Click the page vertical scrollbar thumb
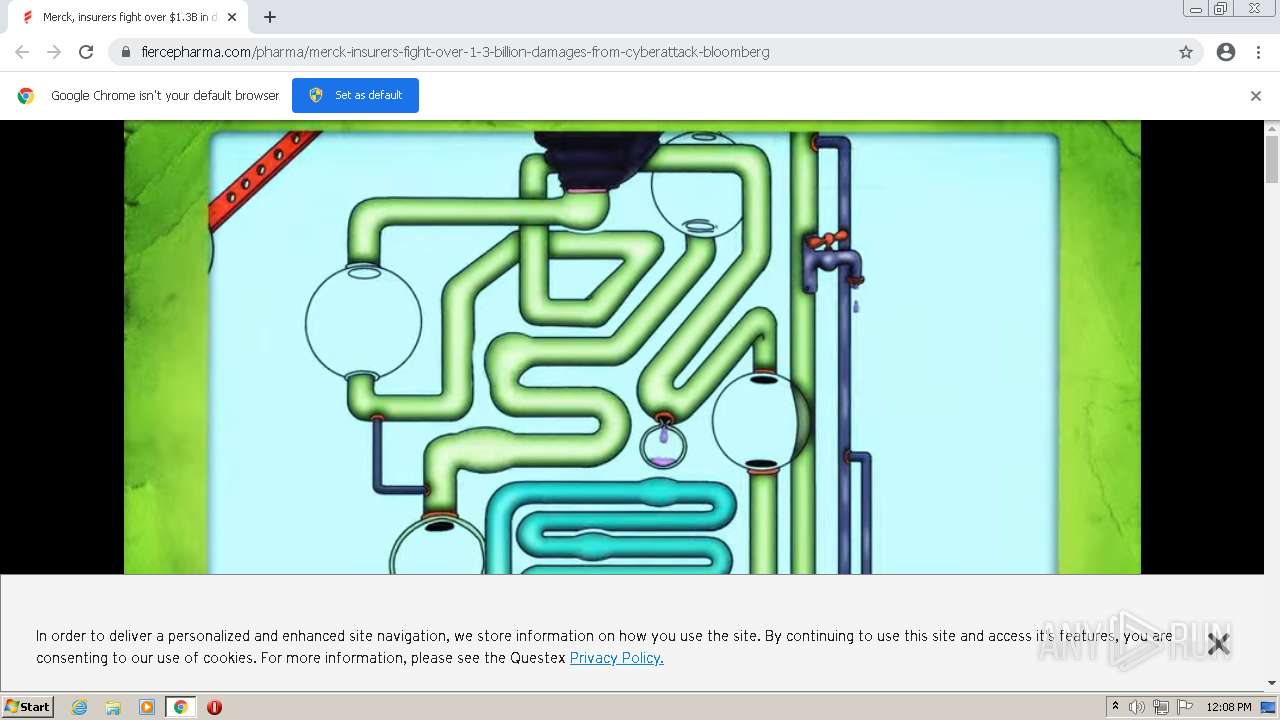This screenshot has width=1280, height=720. pyautogui.click(x=1272, y=160)
